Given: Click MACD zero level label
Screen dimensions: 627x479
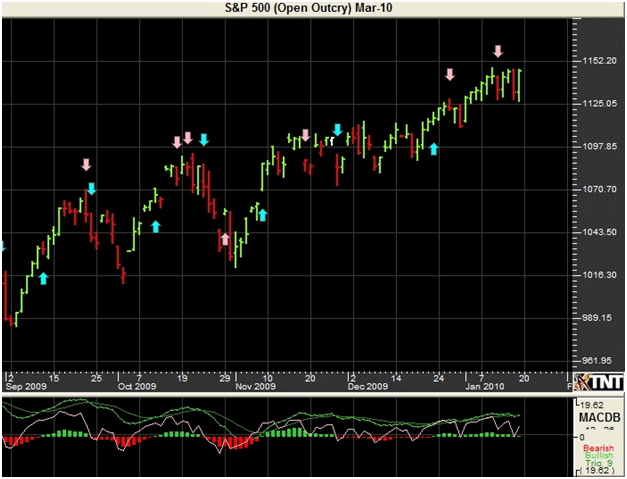Looking at the screenshot, I should click(x=582, y=437).
